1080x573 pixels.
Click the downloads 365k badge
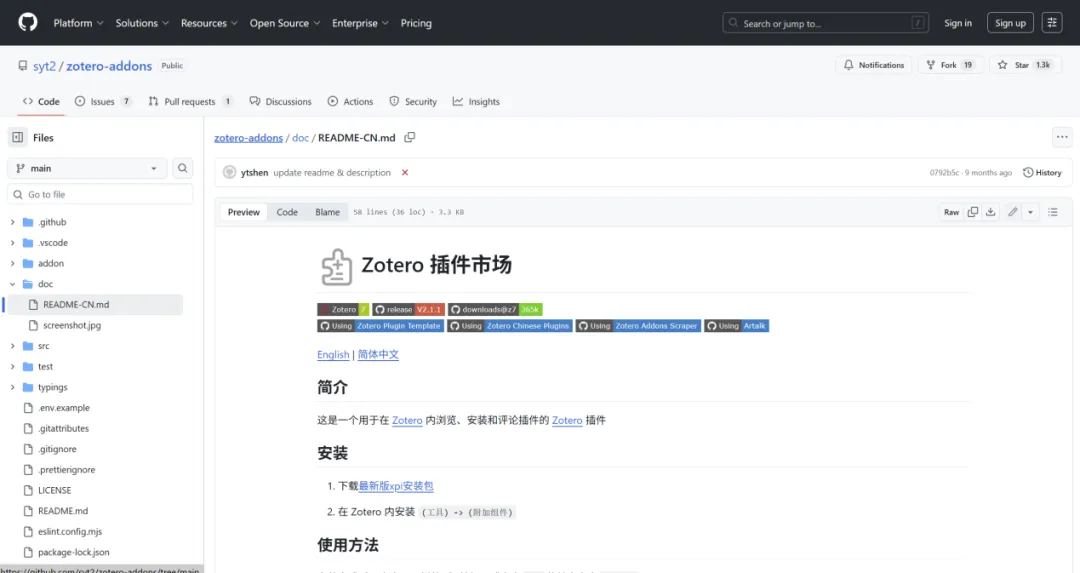(x=495, y=309)
